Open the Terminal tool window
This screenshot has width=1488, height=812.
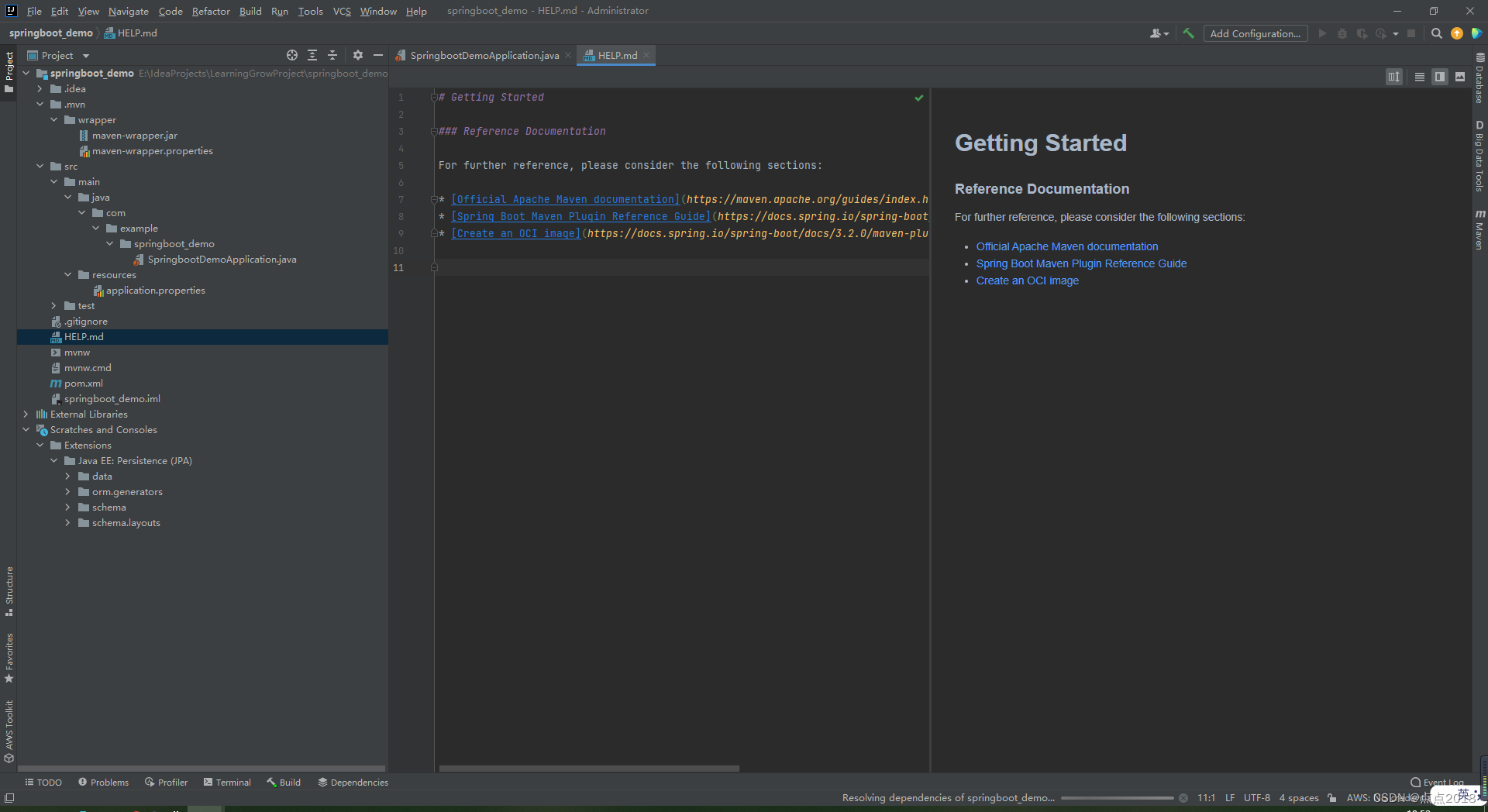[227, 783]
